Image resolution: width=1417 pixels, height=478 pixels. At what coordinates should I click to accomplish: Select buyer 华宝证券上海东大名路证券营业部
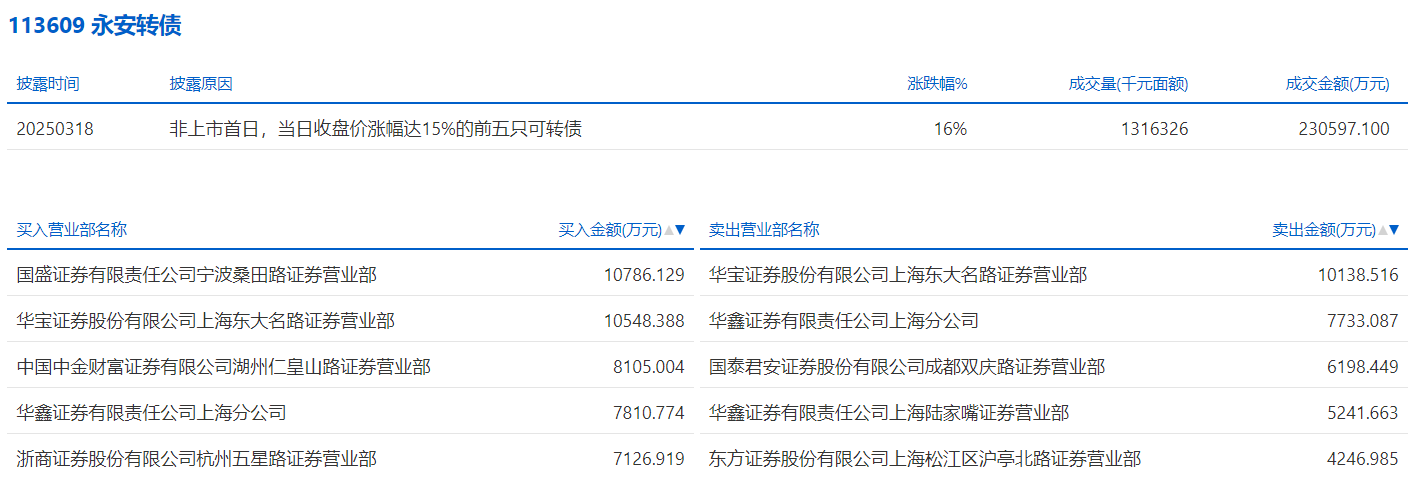206,320
